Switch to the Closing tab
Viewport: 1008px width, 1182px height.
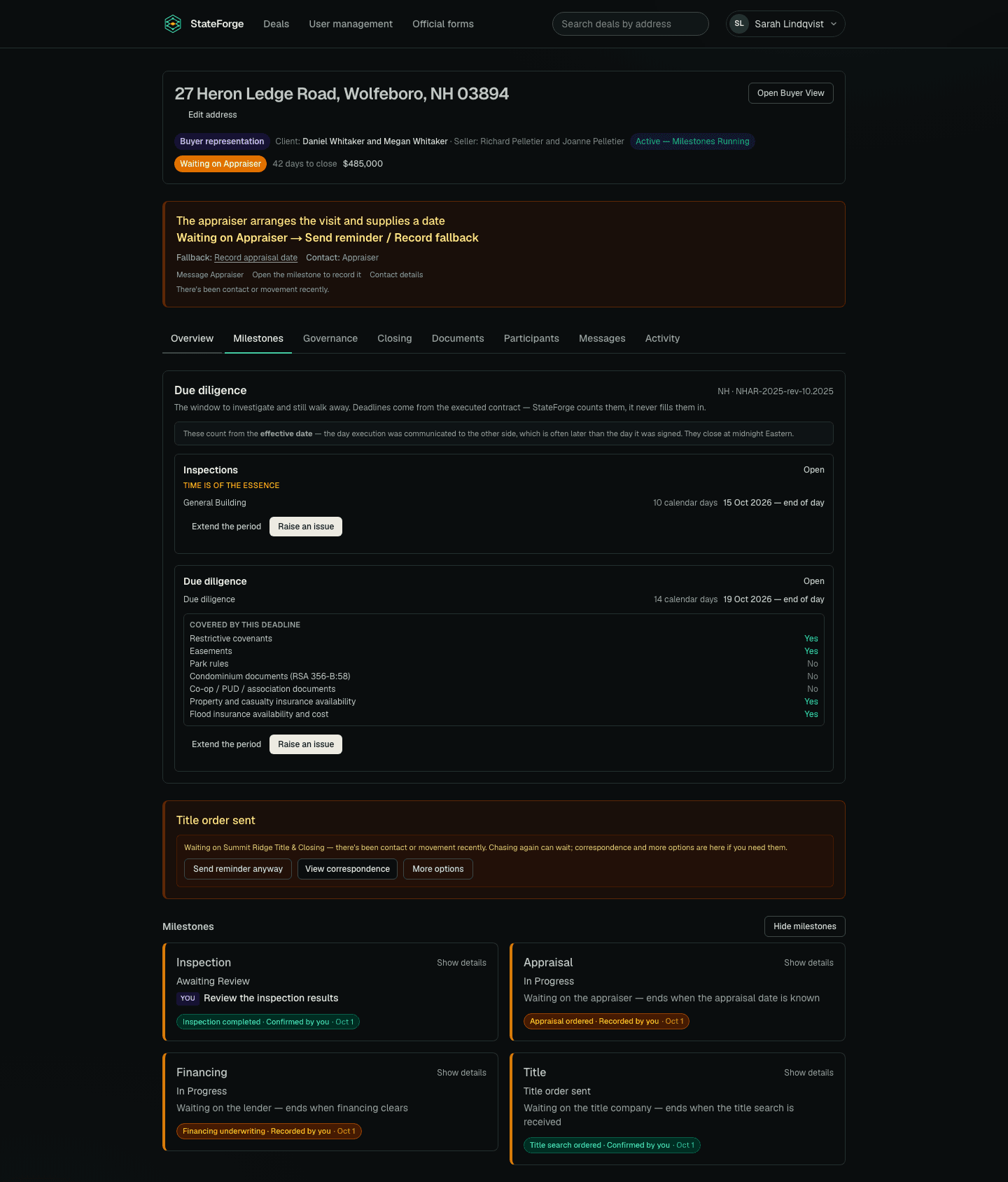[395, 338]
